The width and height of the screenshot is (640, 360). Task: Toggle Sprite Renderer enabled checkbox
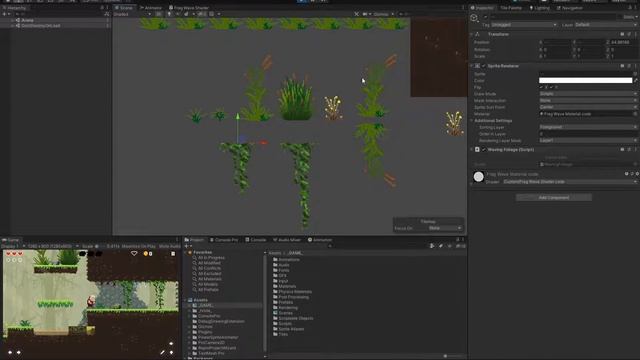click(484, 66)
